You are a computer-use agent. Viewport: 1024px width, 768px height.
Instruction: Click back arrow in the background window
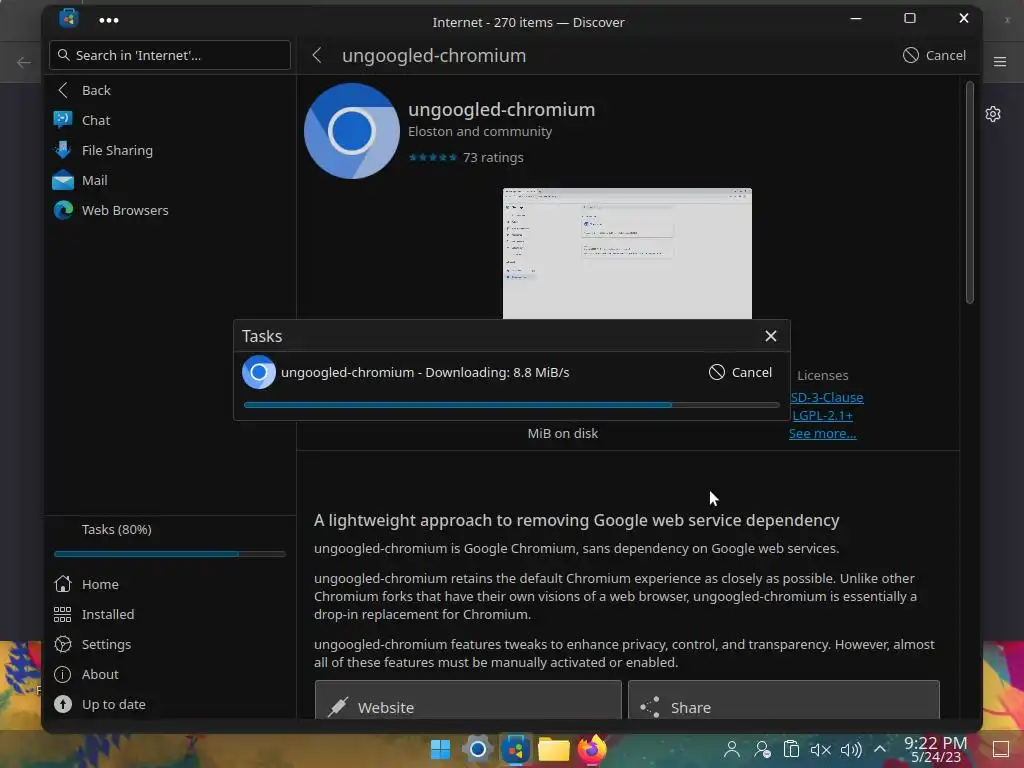(x=24, y=63)
